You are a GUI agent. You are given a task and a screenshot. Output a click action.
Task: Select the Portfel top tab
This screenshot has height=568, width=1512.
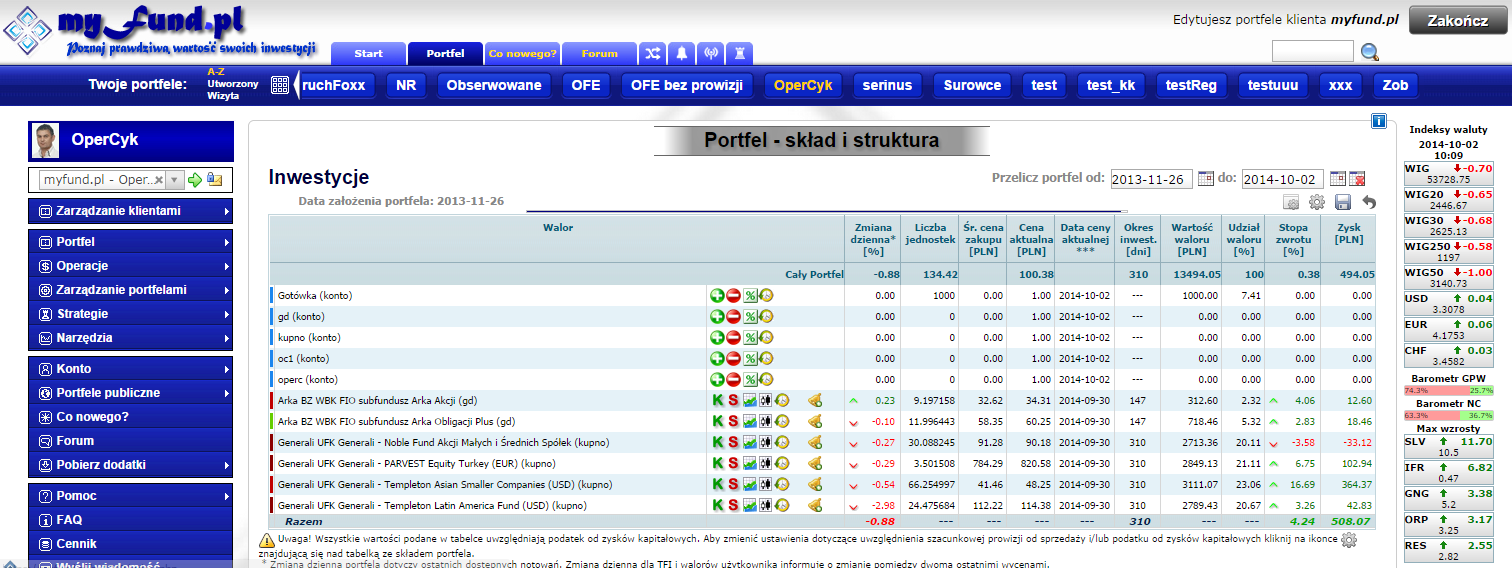coord(445,53)
